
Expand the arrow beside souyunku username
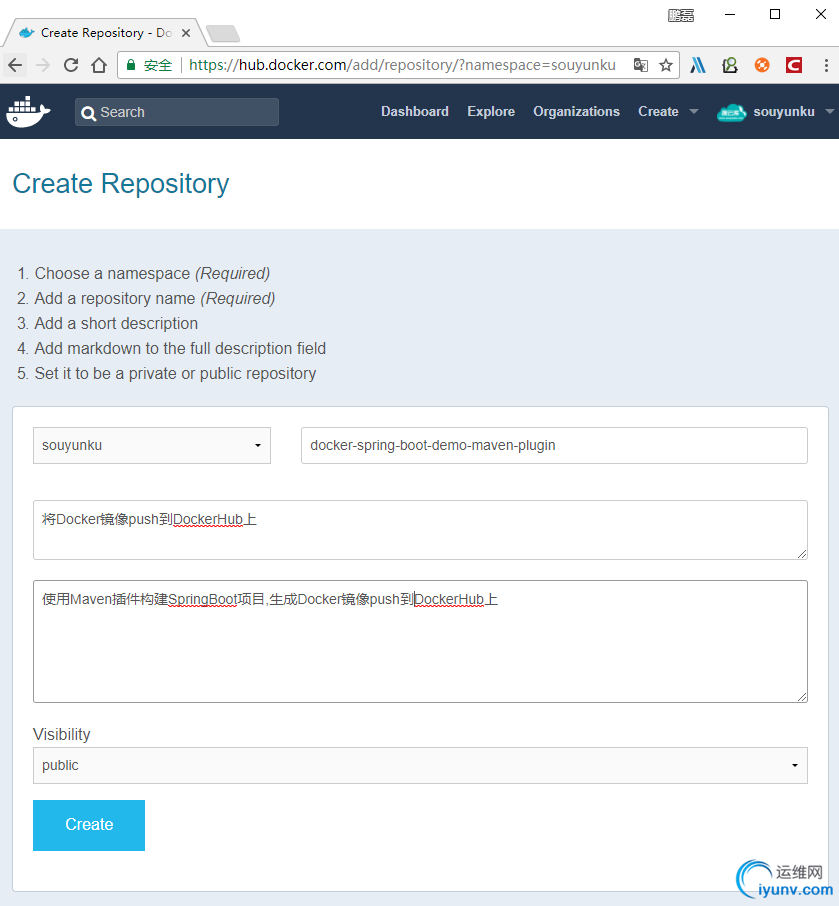pyautogui.click(x=830, y=112)
